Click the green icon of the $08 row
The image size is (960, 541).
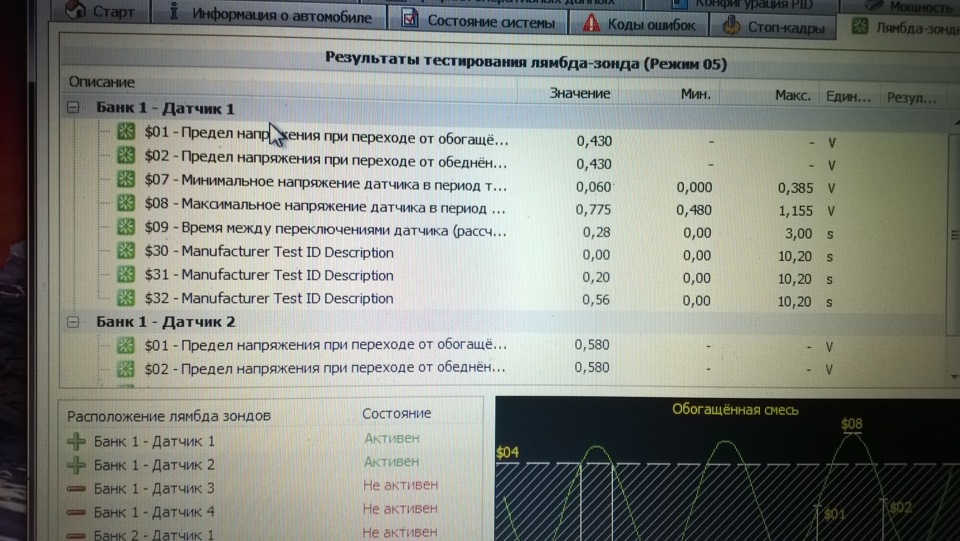tap(126, 203)
